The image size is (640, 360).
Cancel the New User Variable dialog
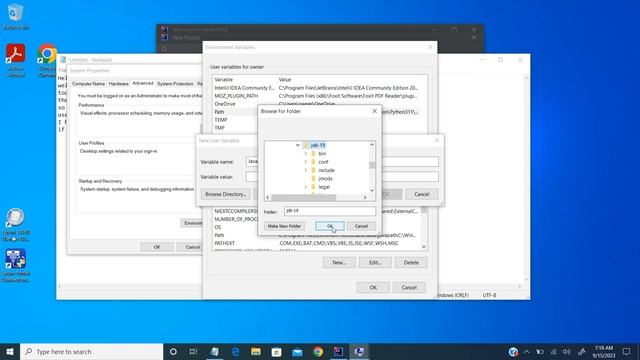click(x=422, y=194)
